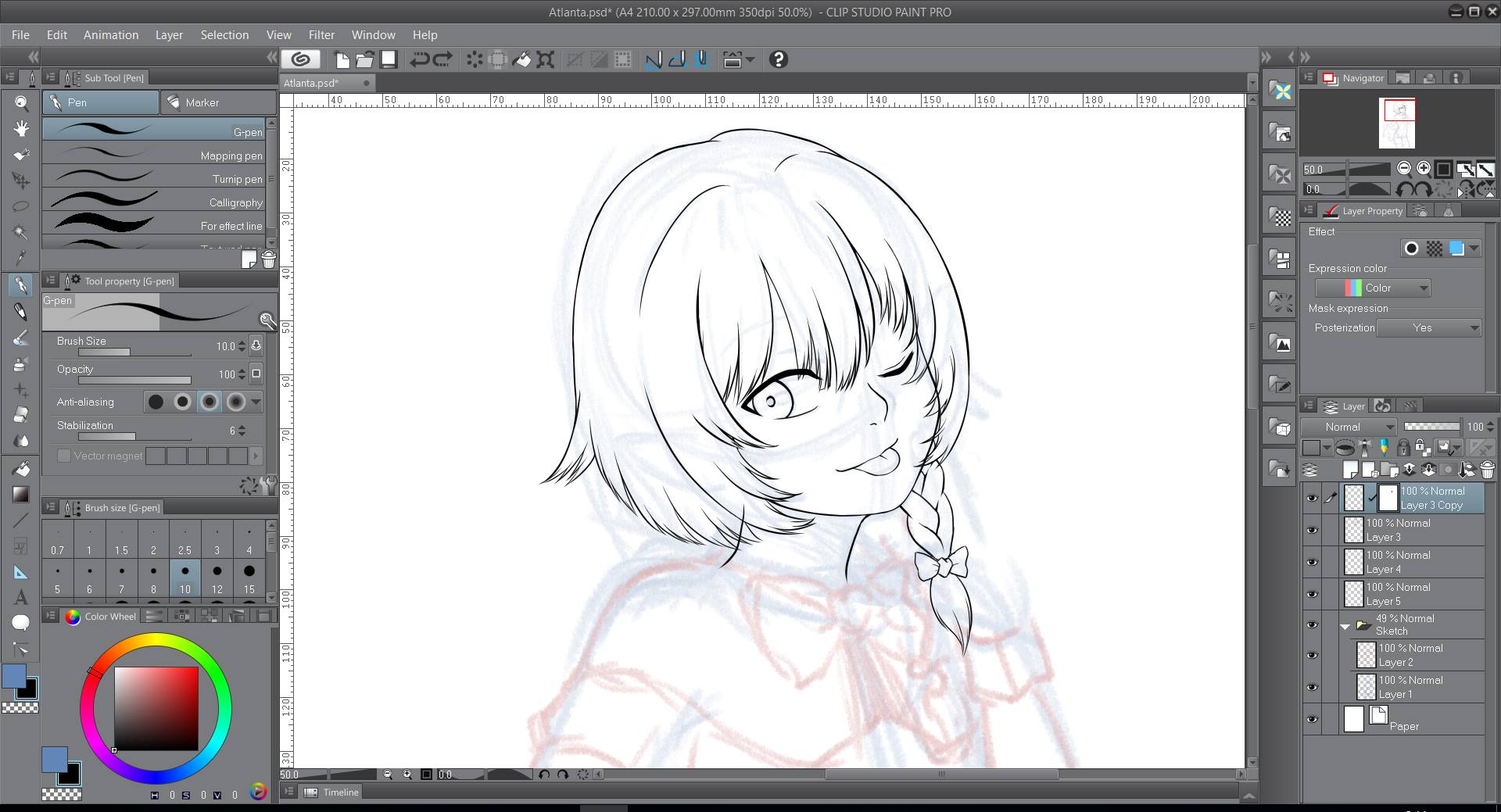Hide Layer 3 Copy visibility eye

point(1312,499)
